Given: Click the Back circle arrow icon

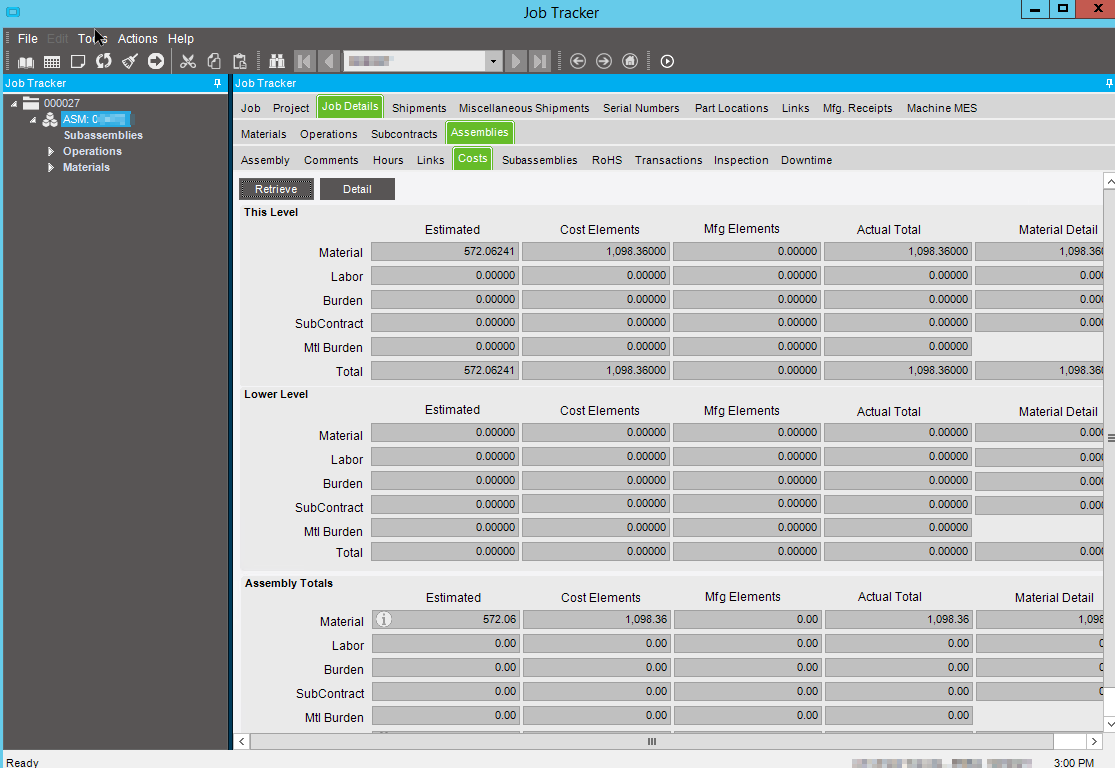Looking at the screenshot, I should [578, 61].
